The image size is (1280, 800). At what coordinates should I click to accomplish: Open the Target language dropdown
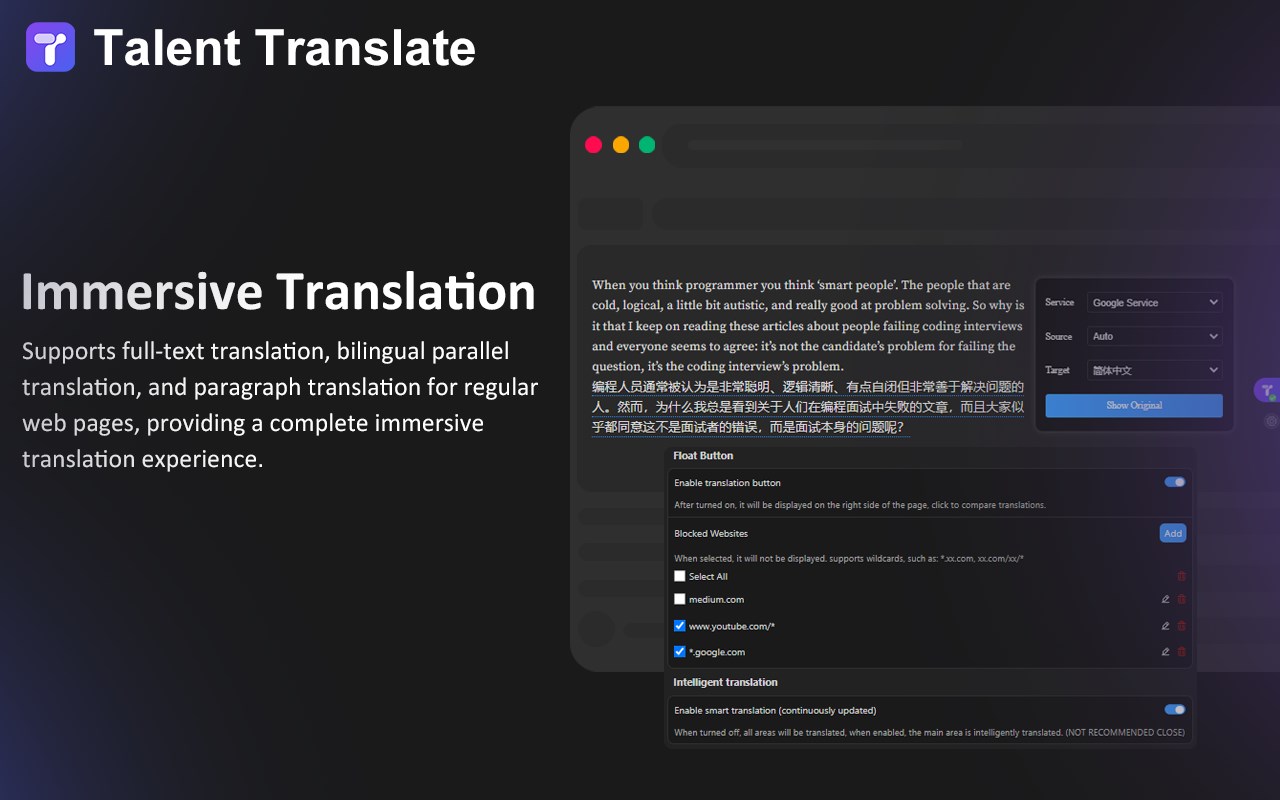pyautogui.click(x=1154, y=370)
